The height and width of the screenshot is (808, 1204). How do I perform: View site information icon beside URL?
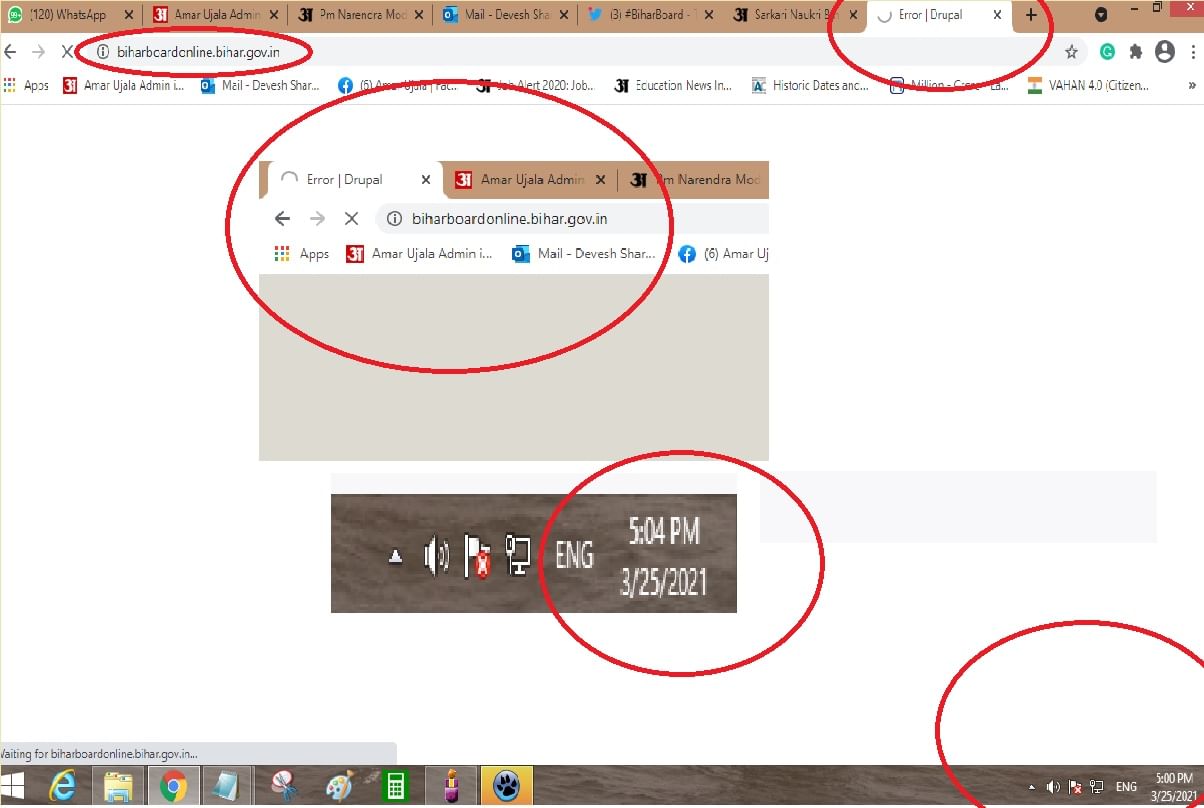tap(102, 52)
